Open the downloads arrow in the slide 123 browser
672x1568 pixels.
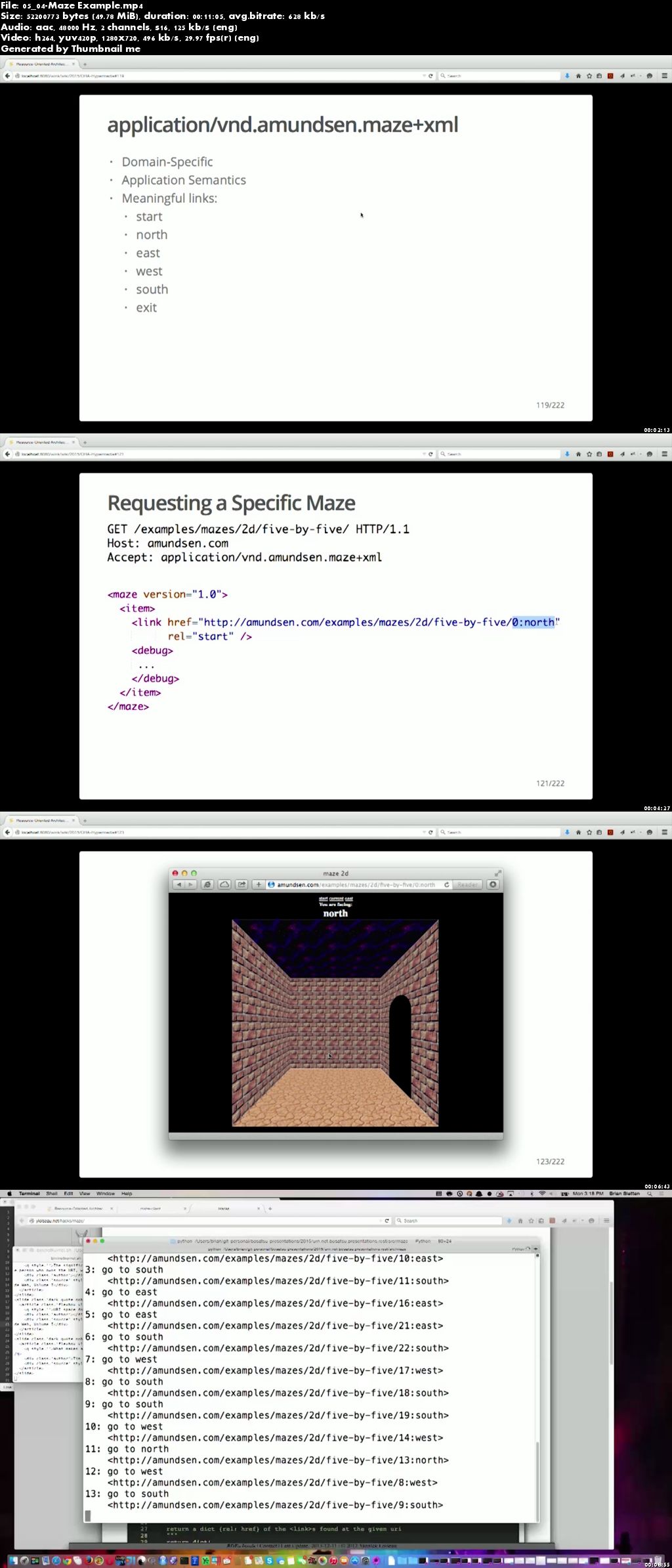(x=567, y=832)
